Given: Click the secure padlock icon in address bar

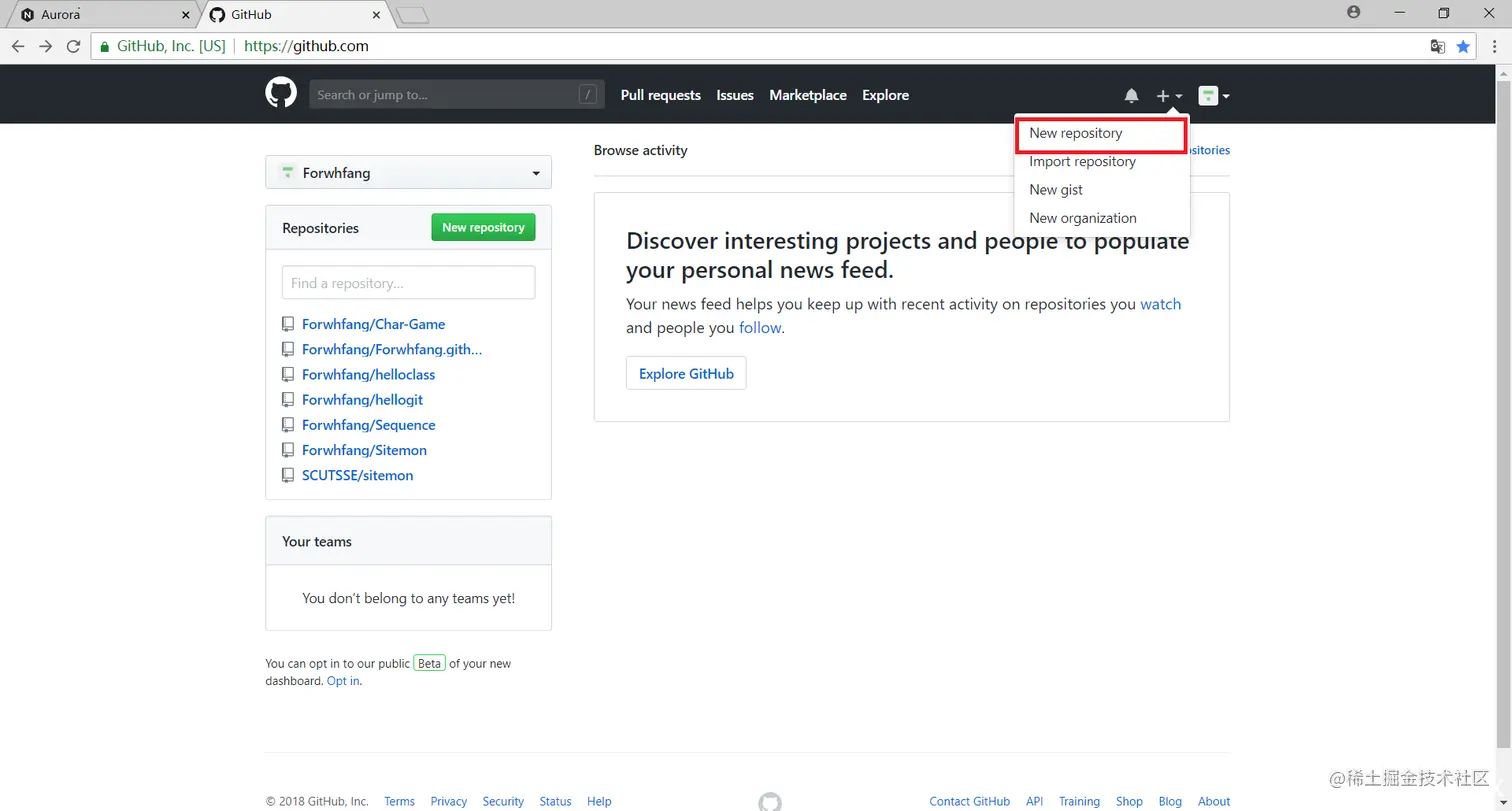Looking at the screenshot, I should click(104, 46).
